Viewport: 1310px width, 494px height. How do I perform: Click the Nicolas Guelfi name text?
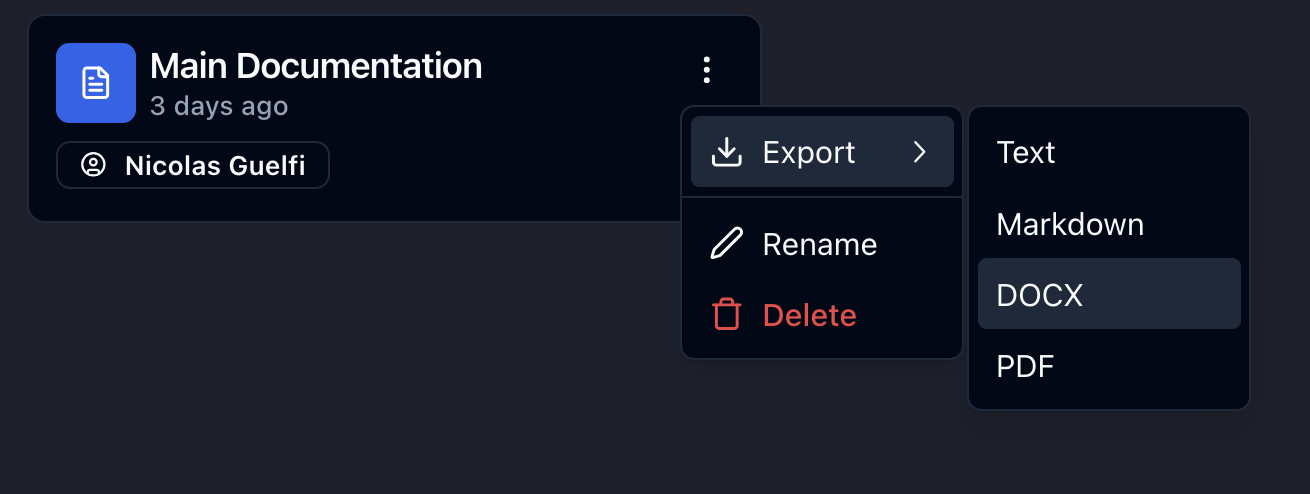[215, 165]
